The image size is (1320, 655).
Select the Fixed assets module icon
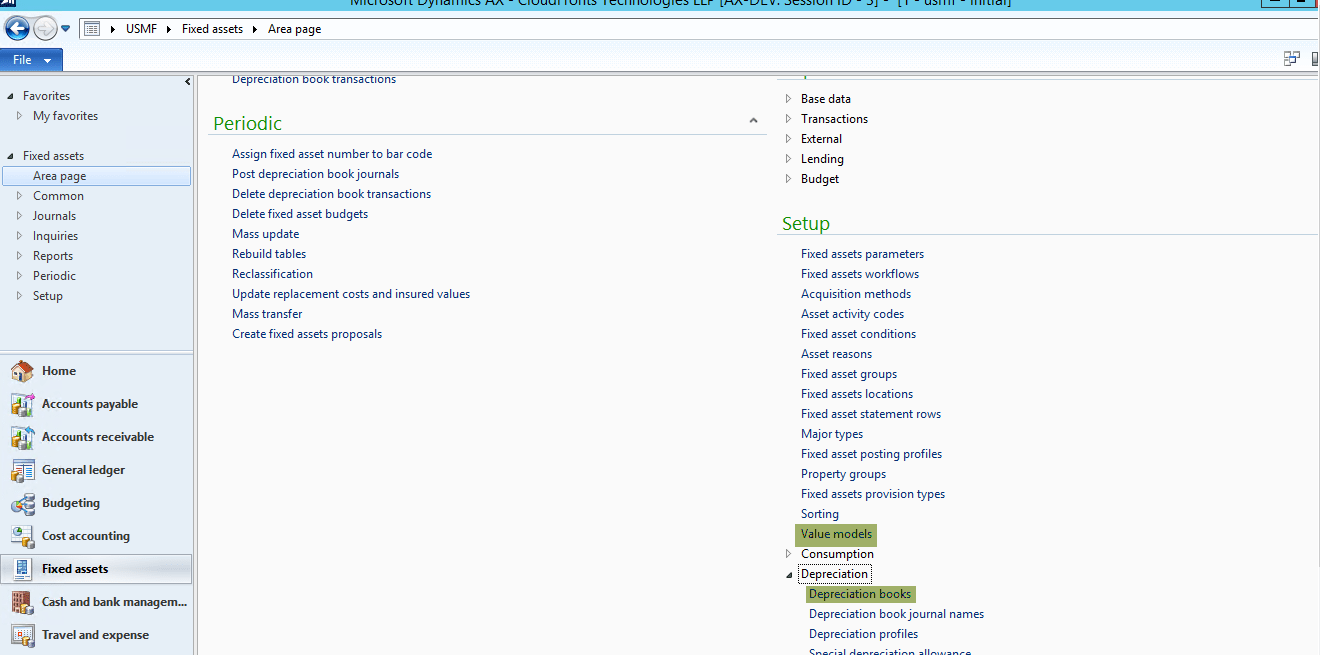[22, 569]
